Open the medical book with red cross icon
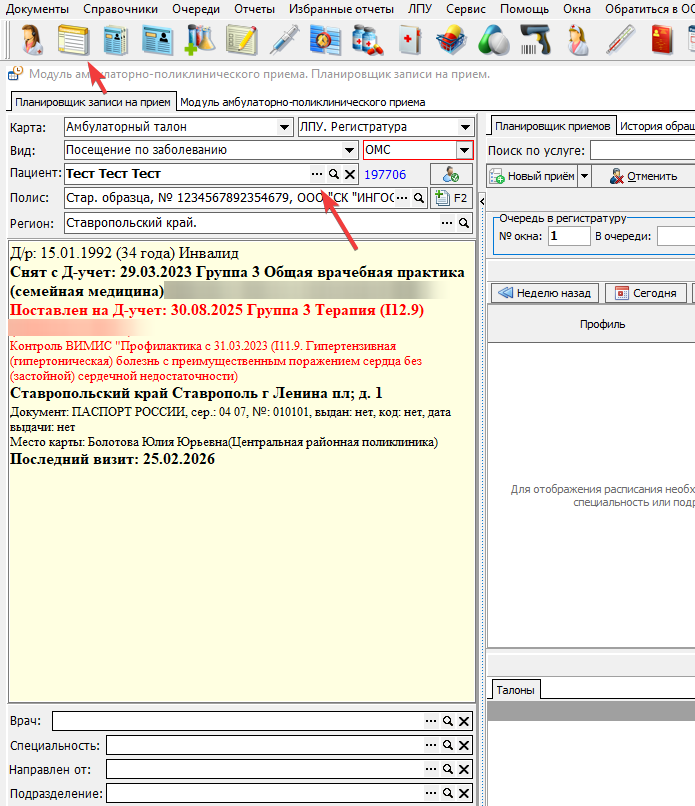 tap(410, 40)
